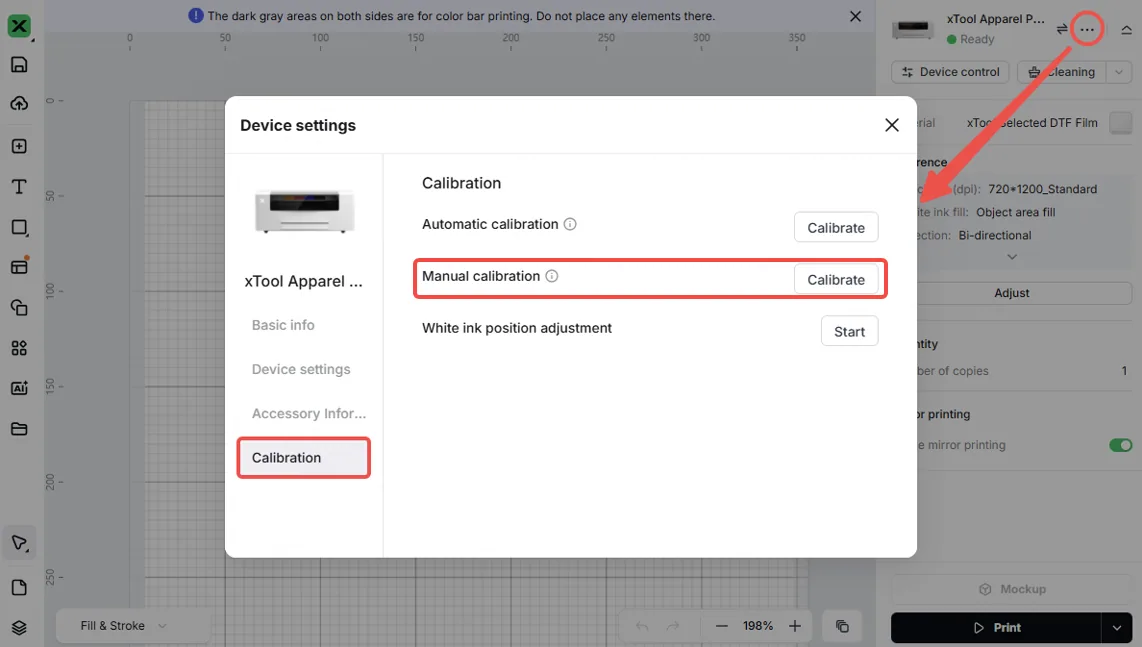Click the Object area fill value
The height and width of the screenshot is (647, 1142).
point(1015,213)
